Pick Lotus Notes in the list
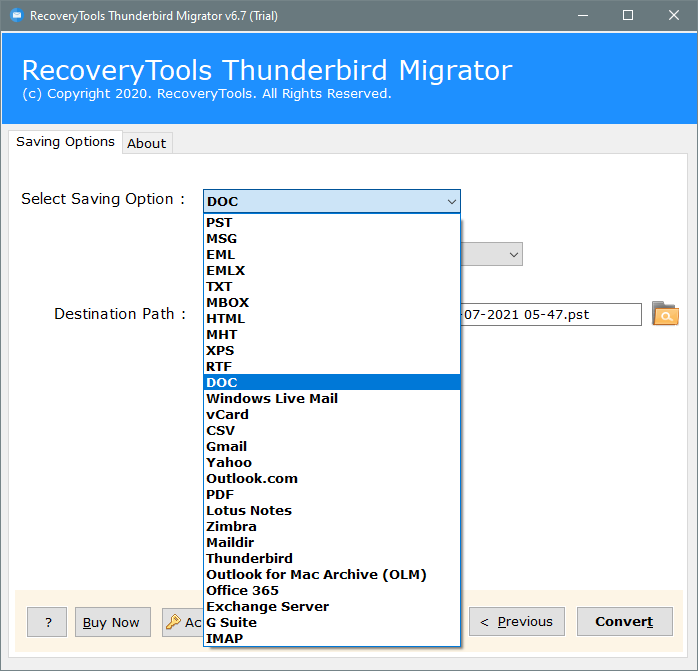Viewport: 698px width, 671px height. [x=332, y=511]
